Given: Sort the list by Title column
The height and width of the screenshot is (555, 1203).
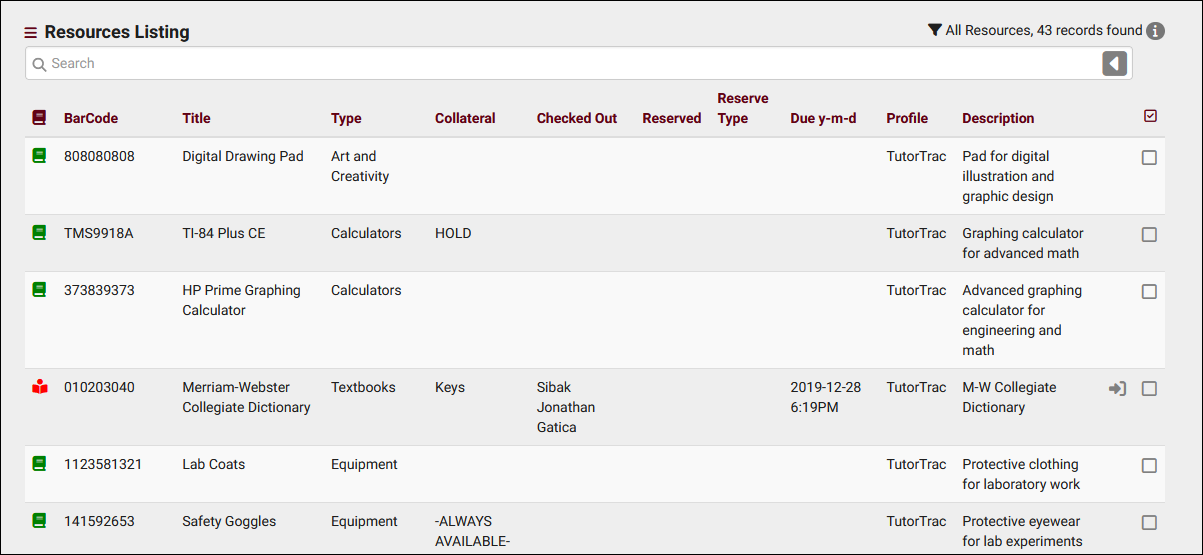Looking at the screenshot, I should pyautogui.click(x=196, y=118).
